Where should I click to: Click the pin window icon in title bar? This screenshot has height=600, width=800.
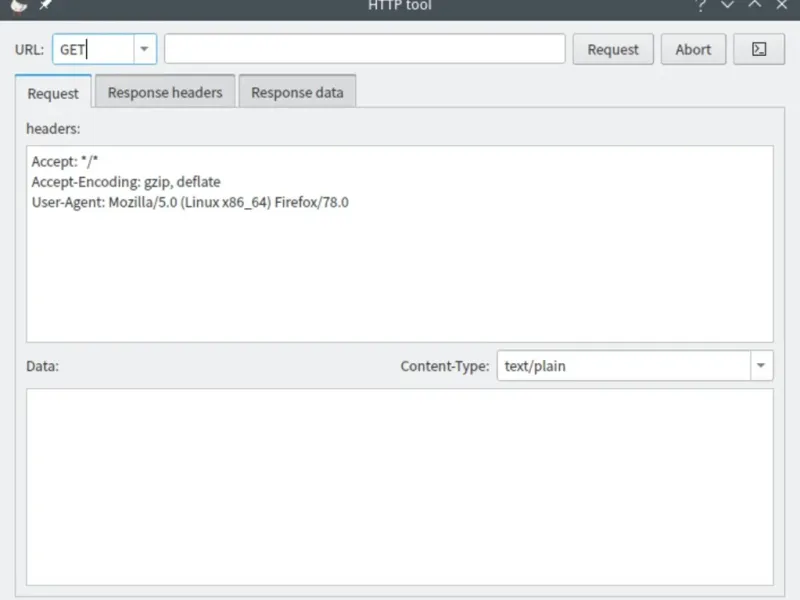45,5
